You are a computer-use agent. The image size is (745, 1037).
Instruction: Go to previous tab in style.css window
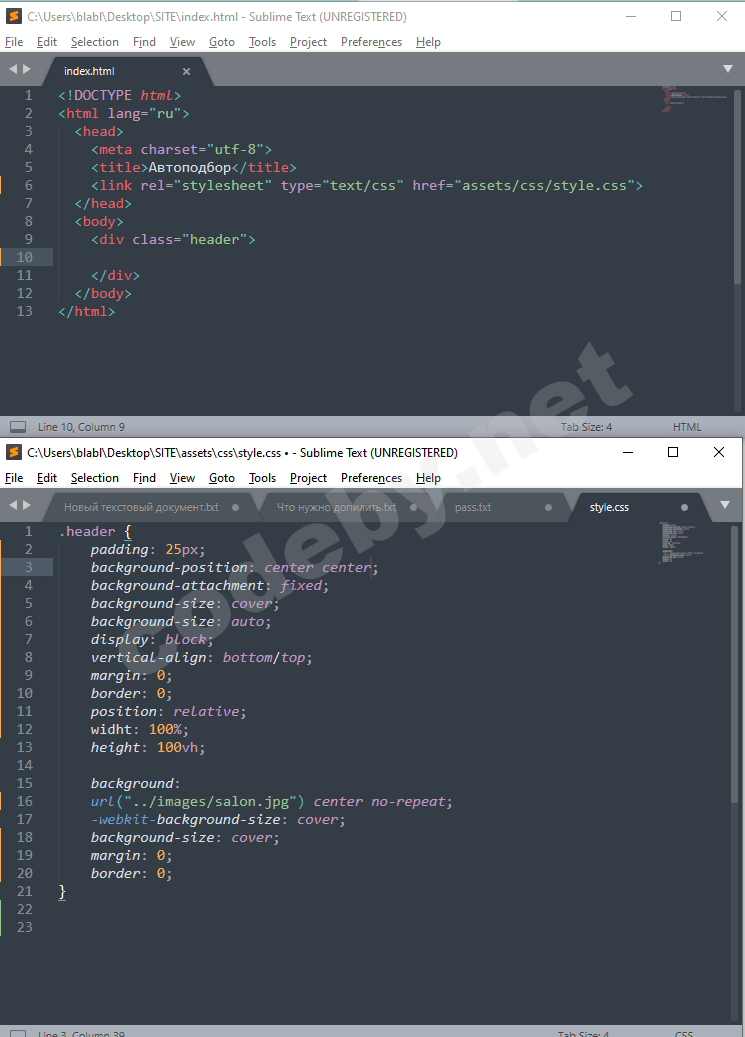coord(13,505)
